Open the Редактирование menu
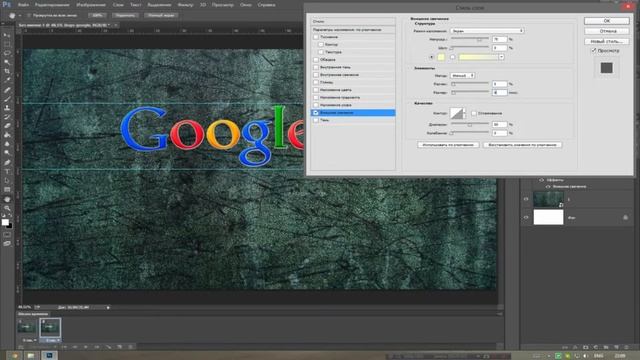This screenshot has height=360, width=640. (52, 5)
